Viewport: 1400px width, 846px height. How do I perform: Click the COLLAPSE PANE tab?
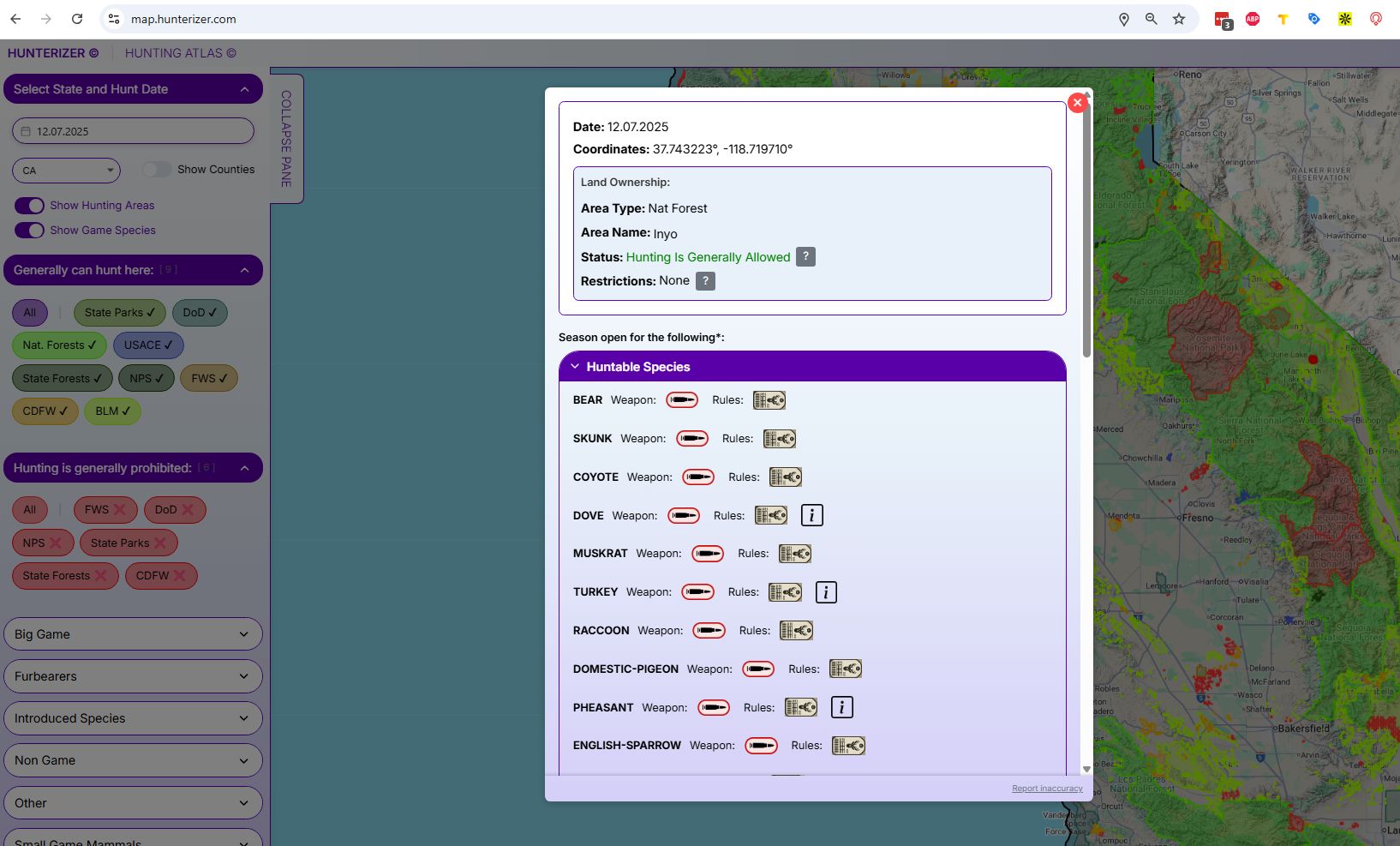[x=287, y=139]
